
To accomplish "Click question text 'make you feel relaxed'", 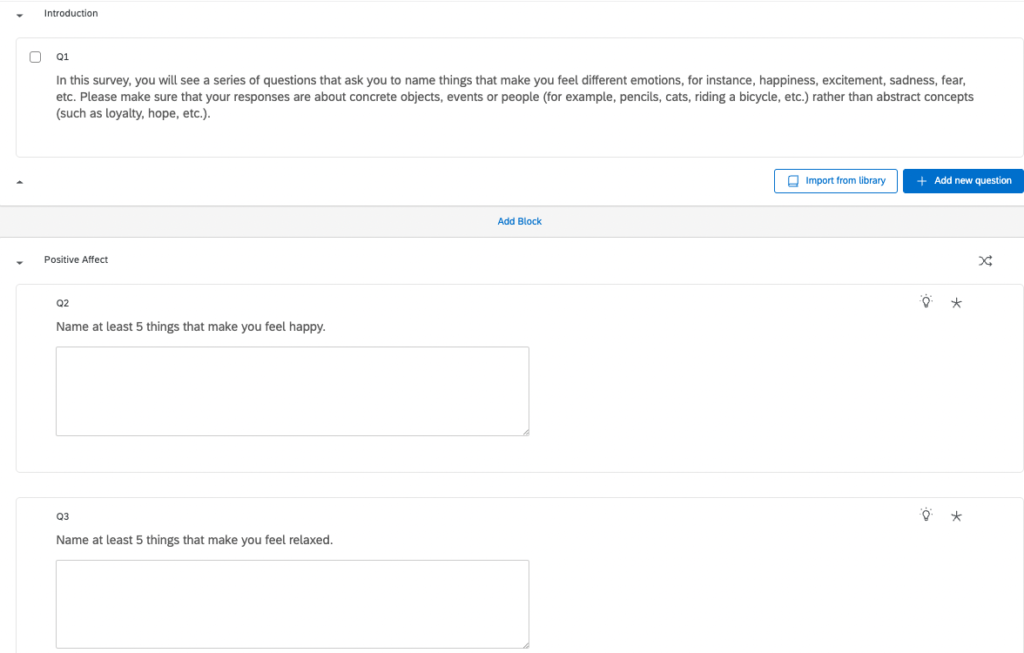I will 269,540.
